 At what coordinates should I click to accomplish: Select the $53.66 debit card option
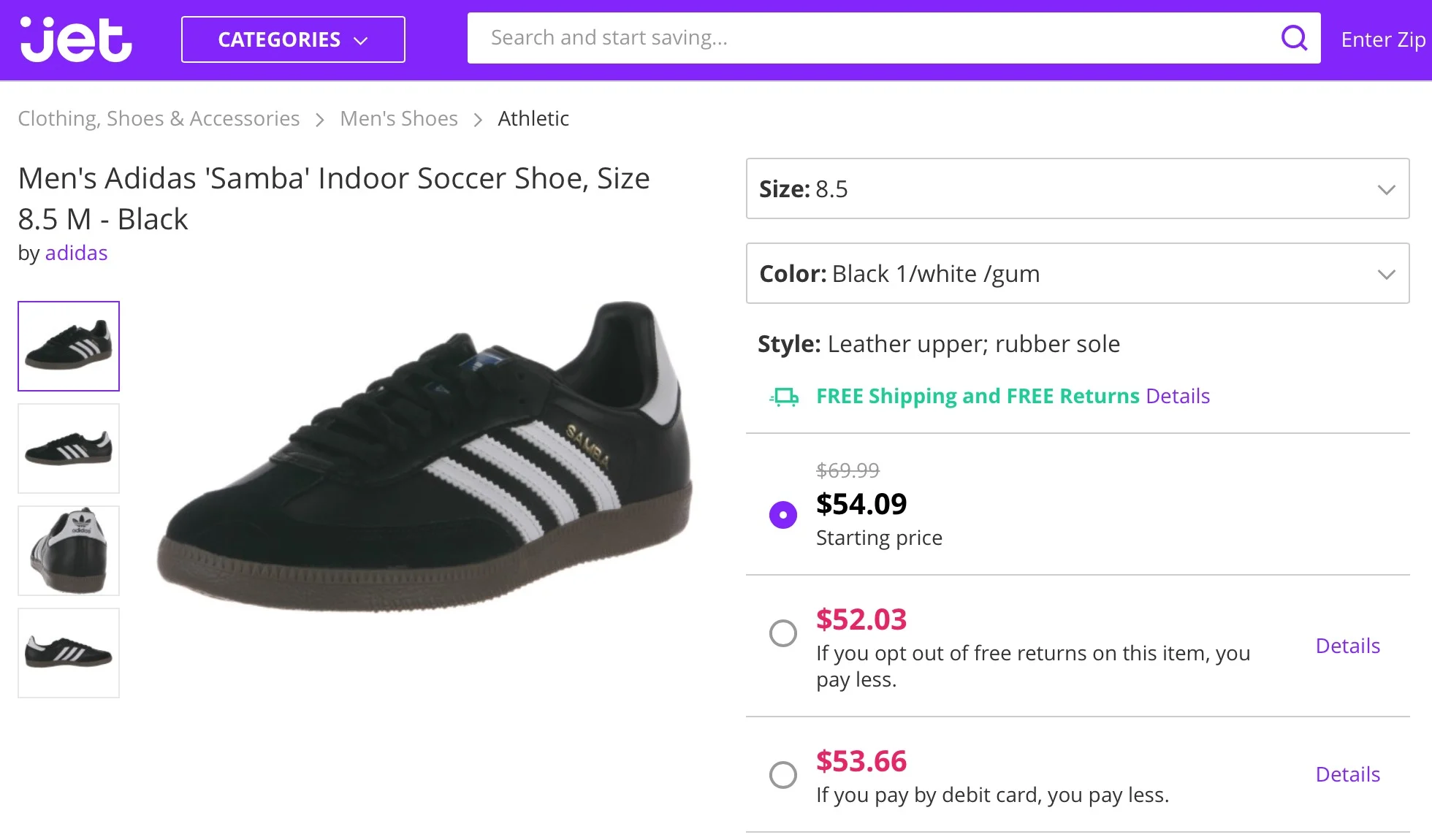coord(783,775)
